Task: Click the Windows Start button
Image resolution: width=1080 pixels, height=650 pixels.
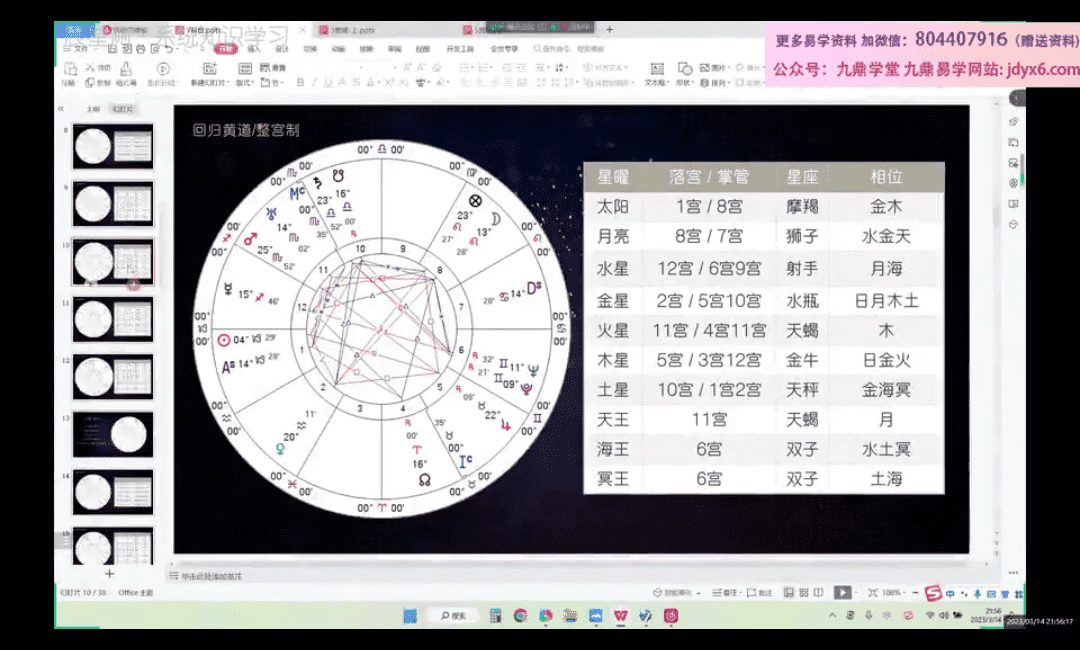Action: click(x=409, y=615)
